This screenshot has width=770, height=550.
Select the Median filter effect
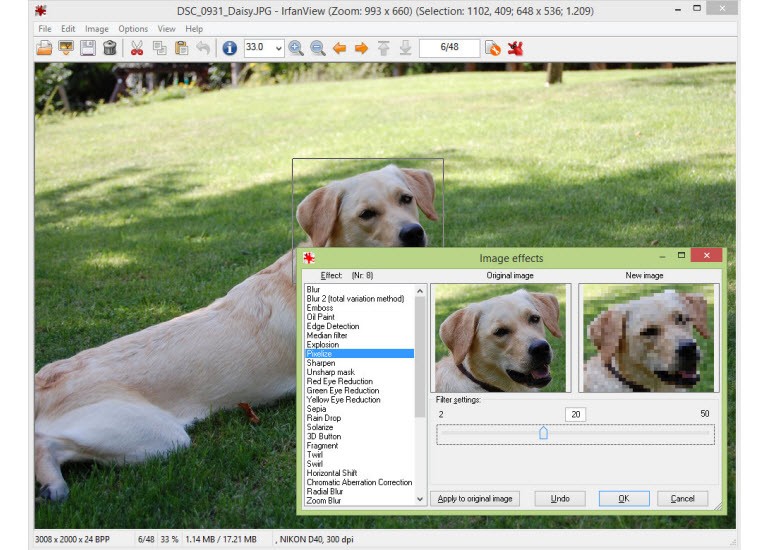click(x=327, y=335)
